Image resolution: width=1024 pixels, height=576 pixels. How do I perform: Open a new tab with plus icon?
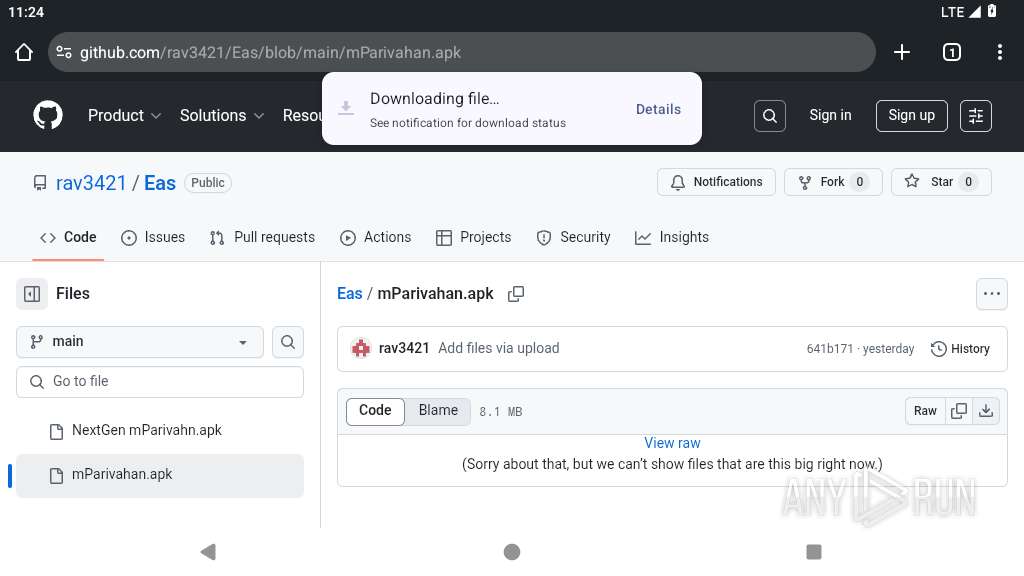[902, 52]
